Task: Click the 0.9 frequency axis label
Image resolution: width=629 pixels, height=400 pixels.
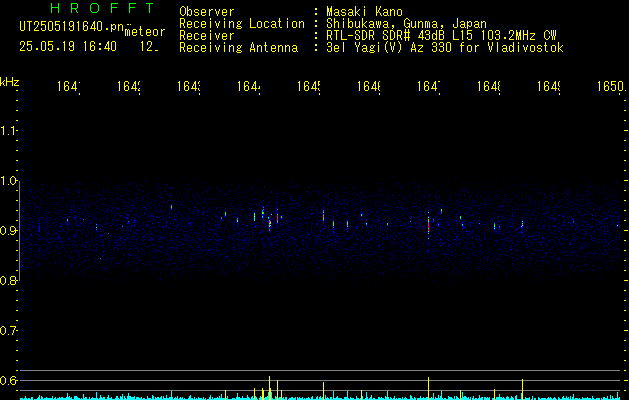Action: 9,230
